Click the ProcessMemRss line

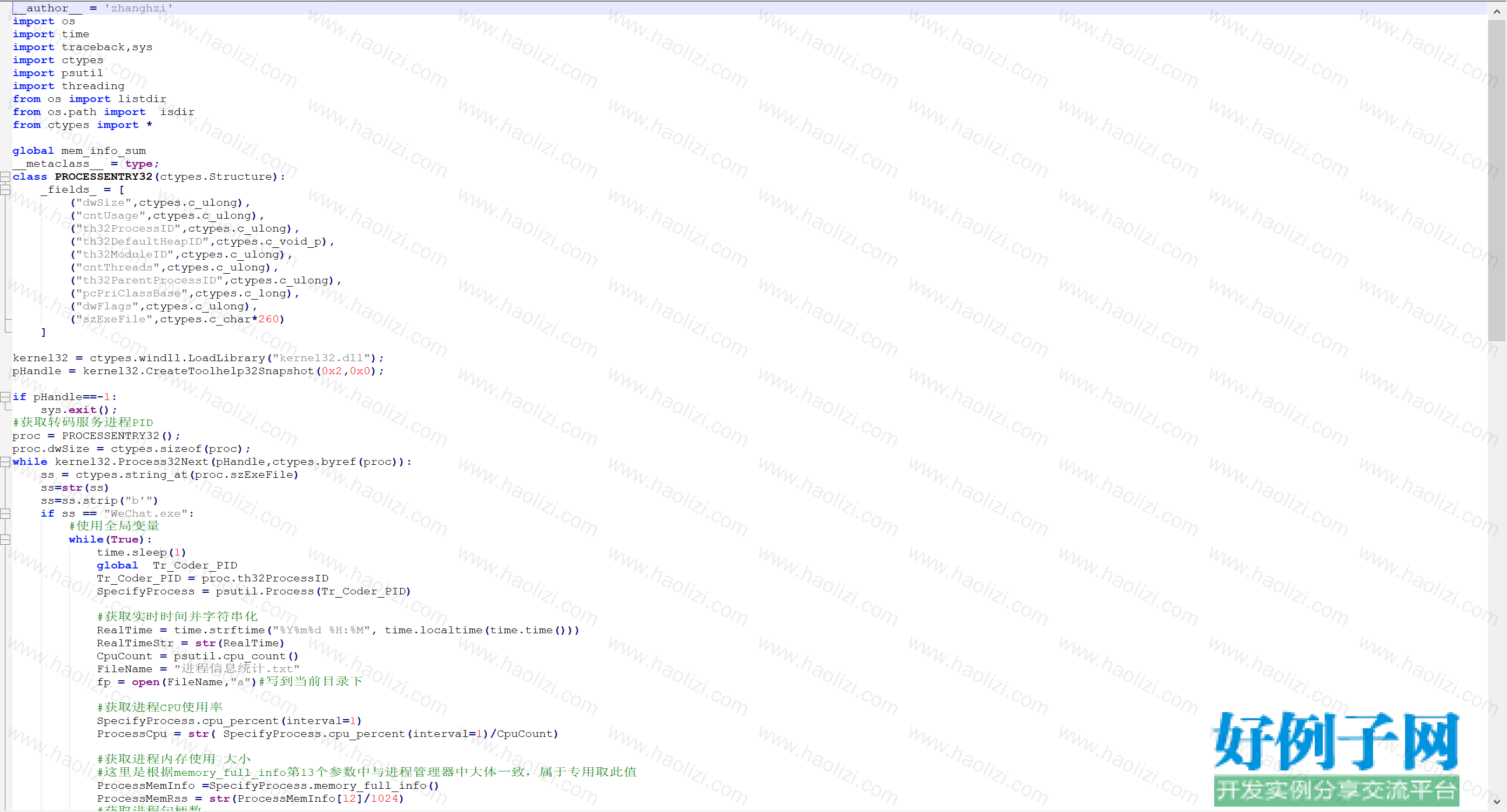point(251,799)
